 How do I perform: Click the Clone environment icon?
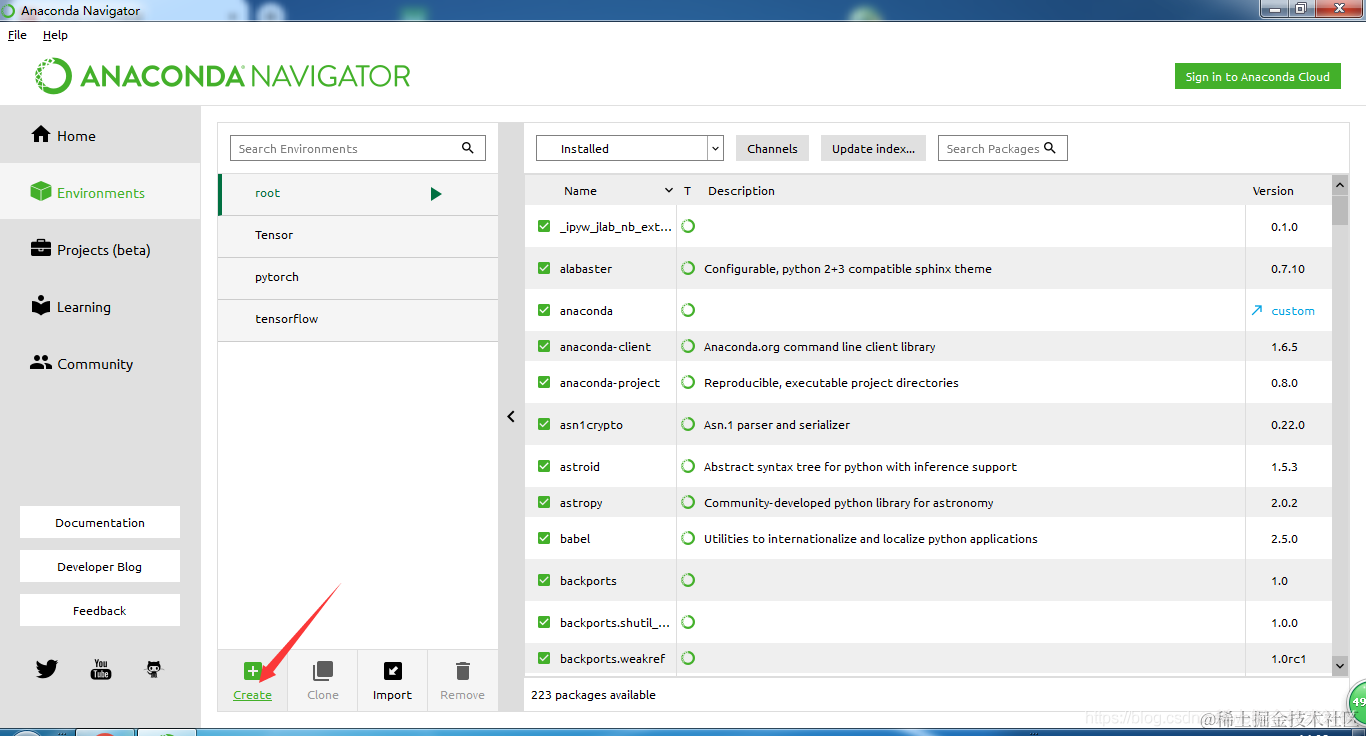[322, 671]
